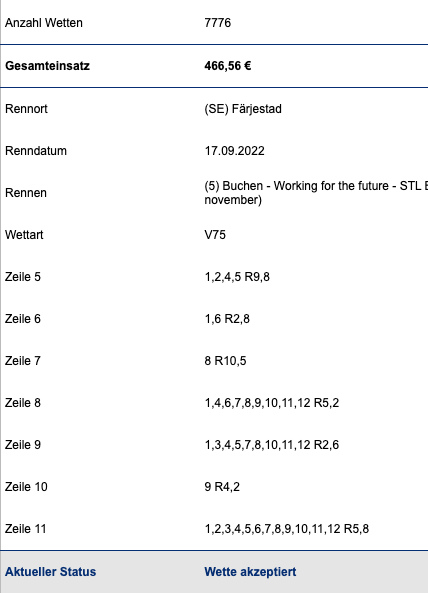Image resolution: width=428 pixels, height=593 pixels.
Task: Select the Zeile 7 value 8 R10,5
Action: [x=225, y=361]
